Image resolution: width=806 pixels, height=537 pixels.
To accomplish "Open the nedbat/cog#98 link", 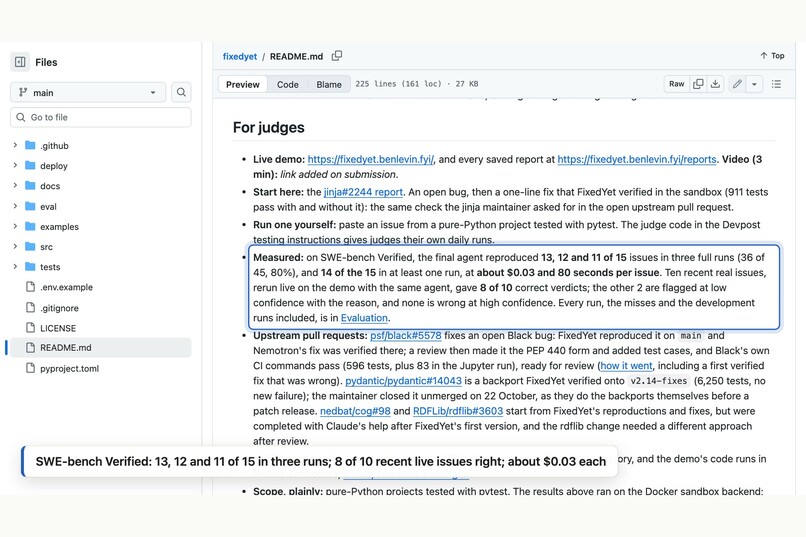I will coord(355,411).
